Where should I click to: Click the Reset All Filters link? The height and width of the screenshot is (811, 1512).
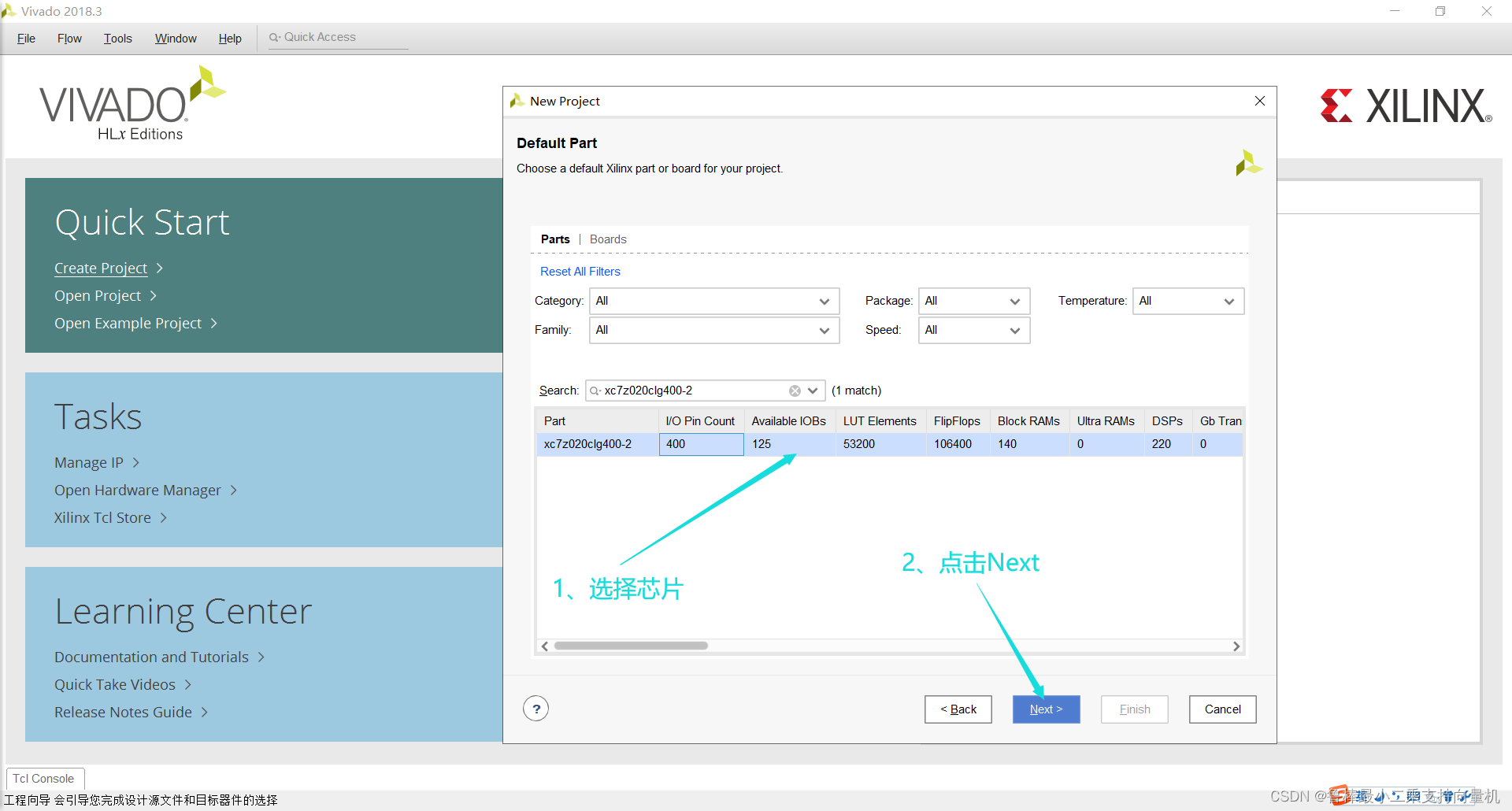point(580,272)
